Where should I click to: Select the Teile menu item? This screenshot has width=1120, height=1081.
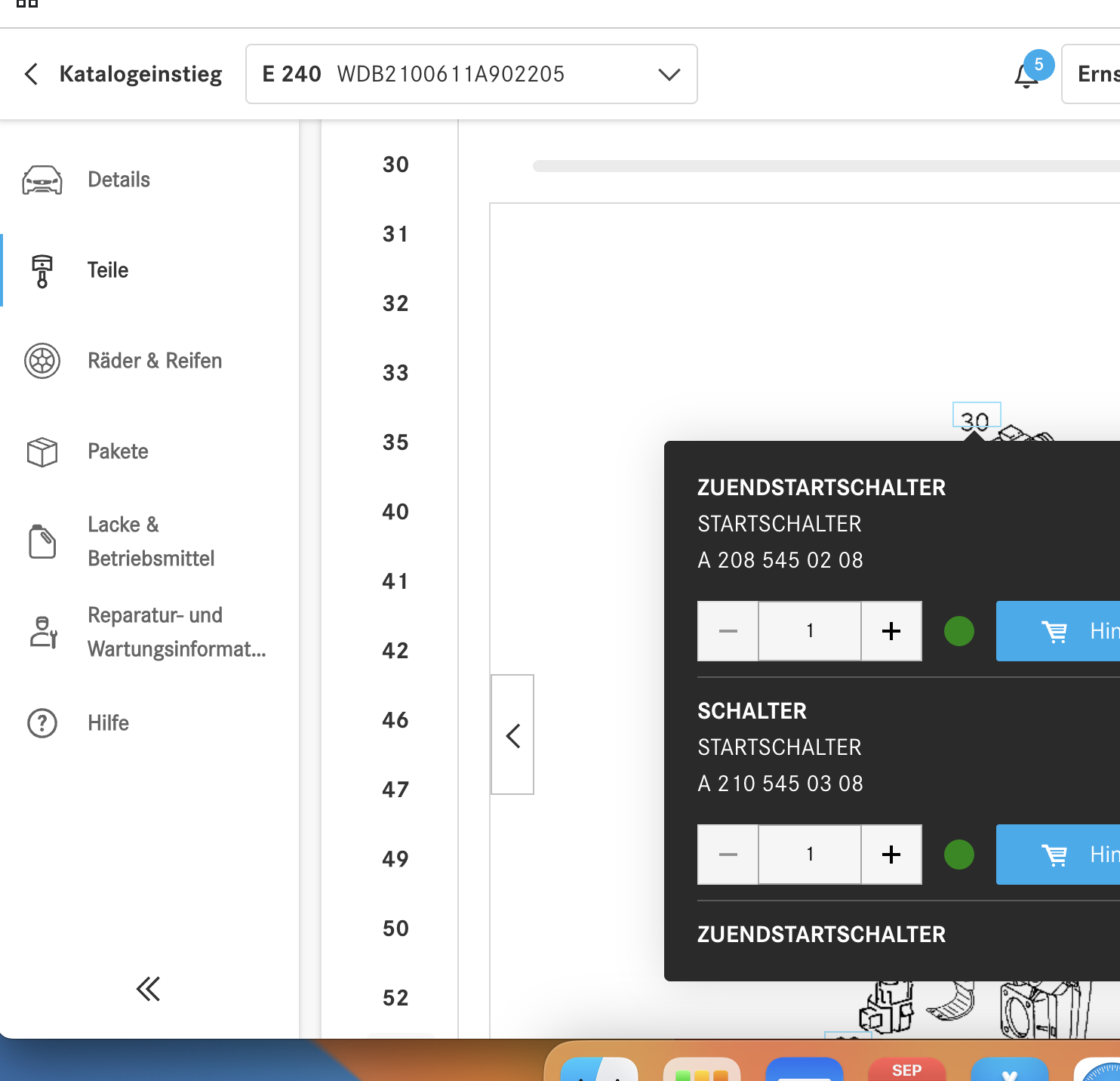(108, 270)
